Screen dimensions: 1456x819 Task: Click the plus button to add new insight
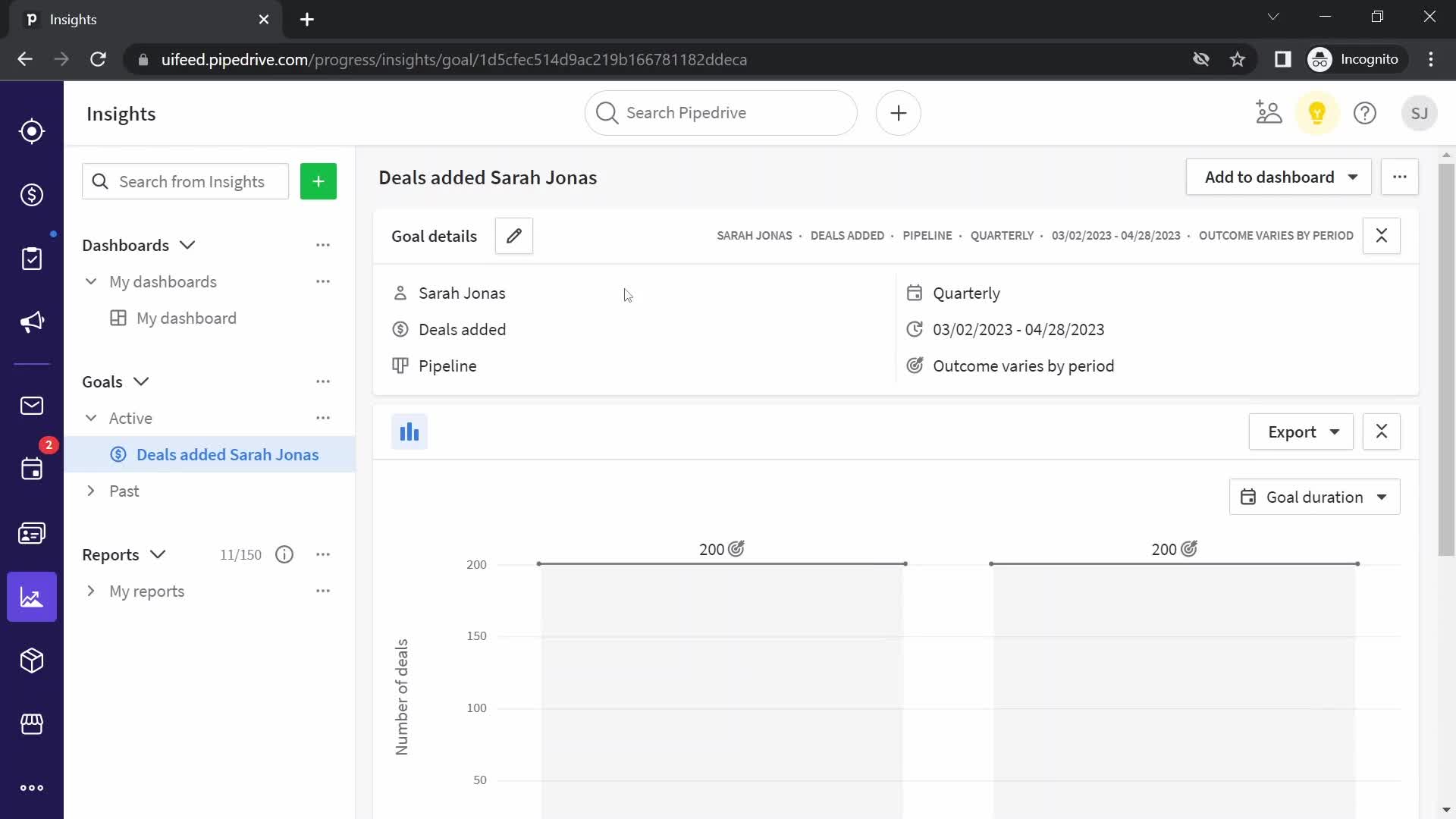[319, 181]
